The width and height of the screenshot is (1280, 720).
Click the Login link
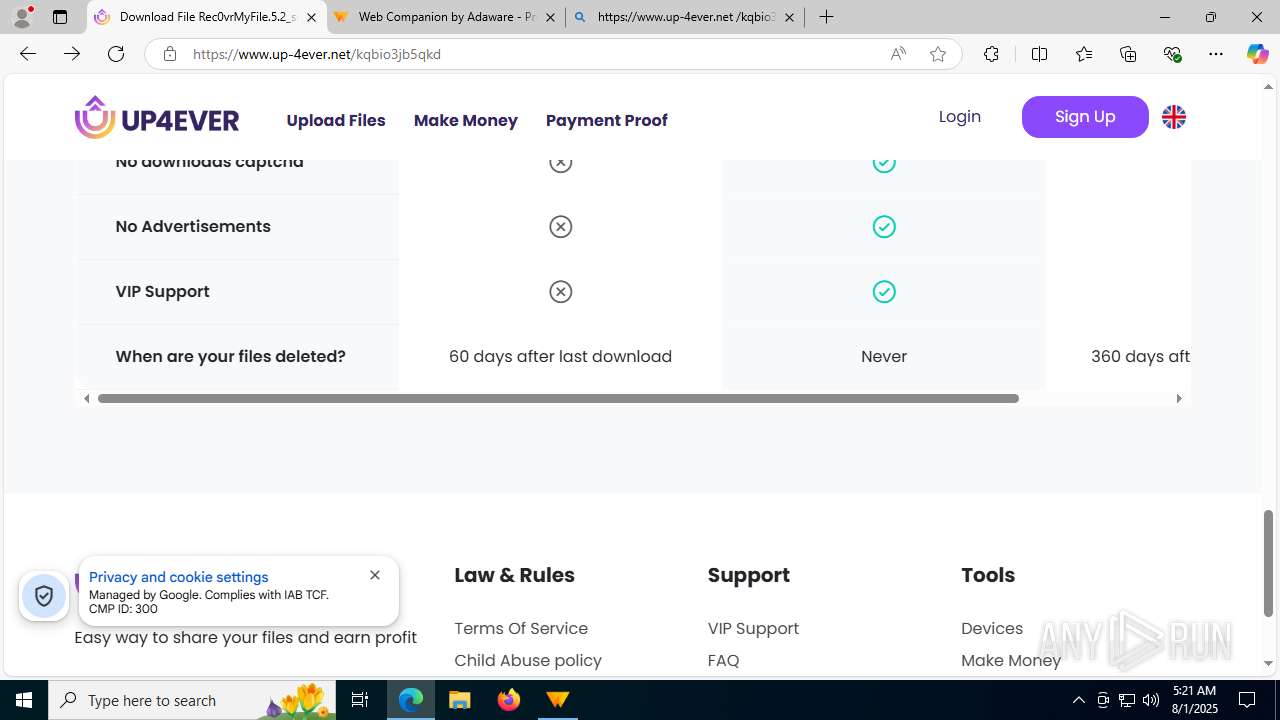tap(960, 117)
